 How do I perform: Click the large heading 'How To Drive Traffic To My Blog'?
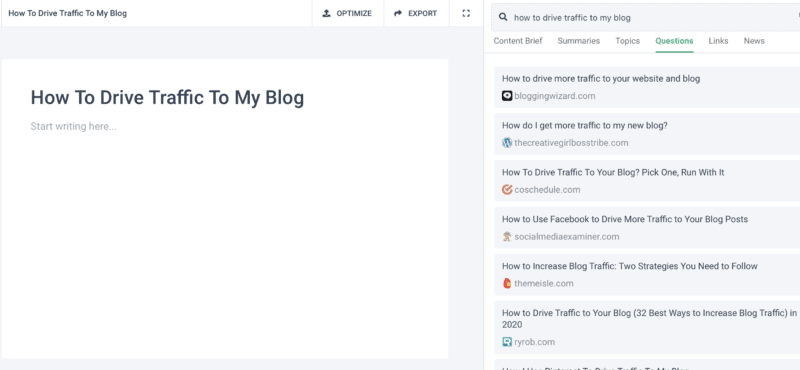coord(167,97)
